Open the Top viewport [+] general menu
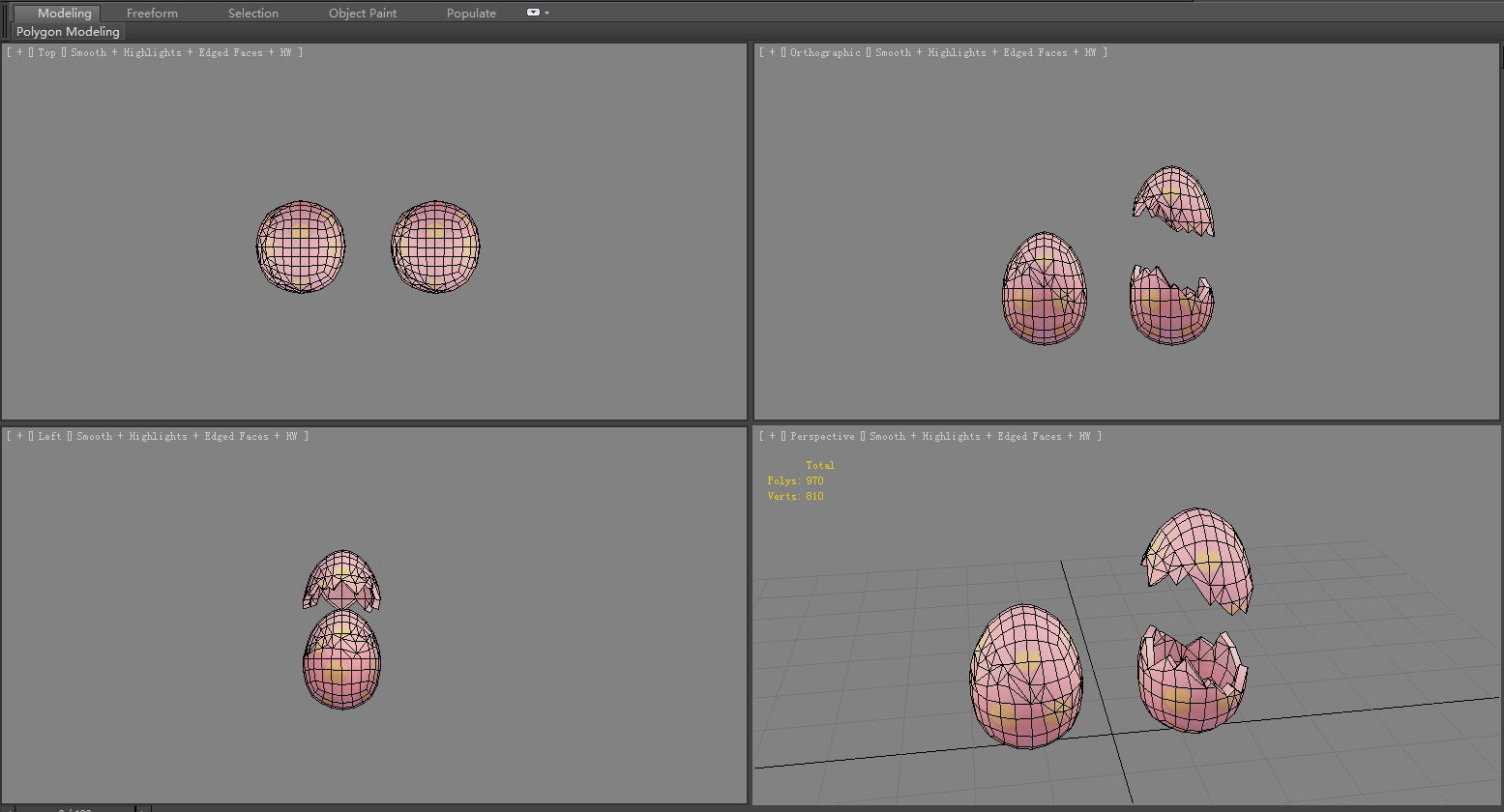Image resolution: width=1504 pixels, height=812 pixels. (x=20, y=52)
